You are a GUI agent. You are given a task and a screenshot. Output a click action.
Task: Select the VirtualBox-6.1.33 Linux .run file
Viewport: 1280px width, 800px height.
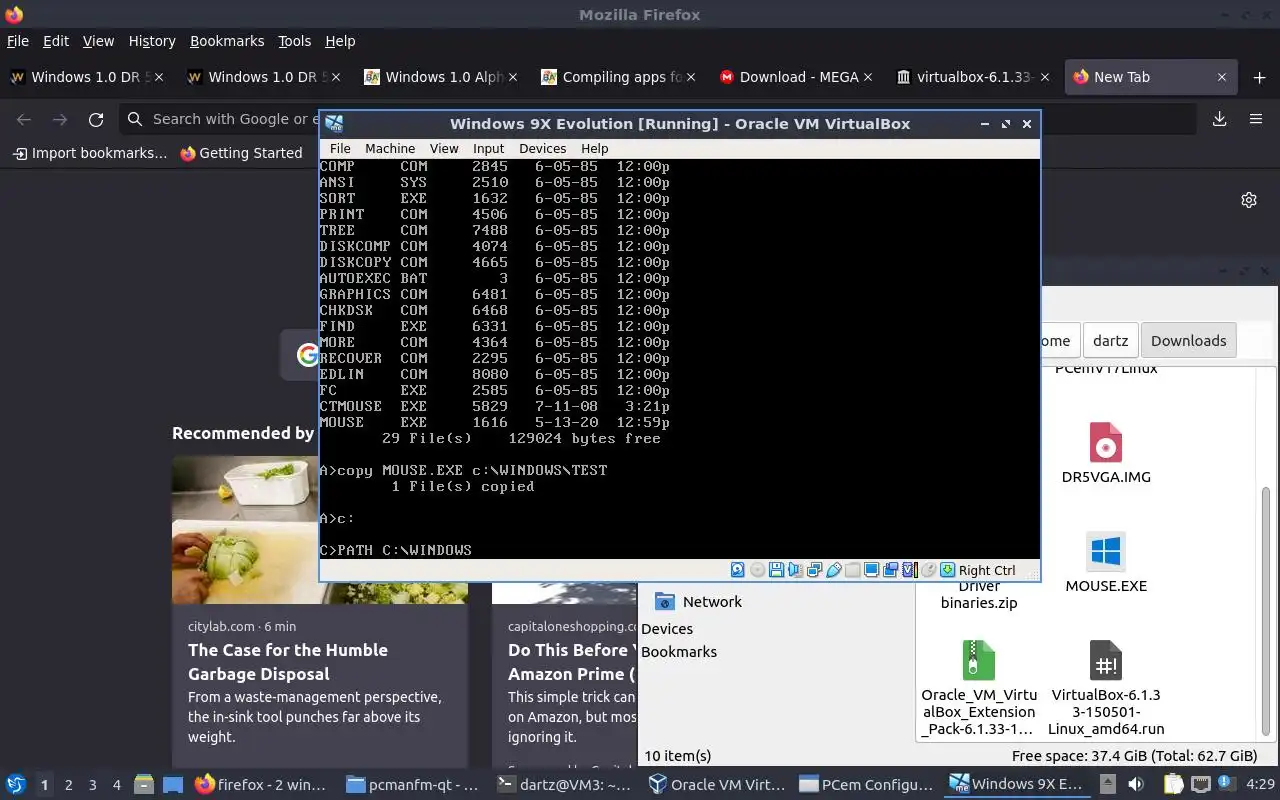[1106, 688]
